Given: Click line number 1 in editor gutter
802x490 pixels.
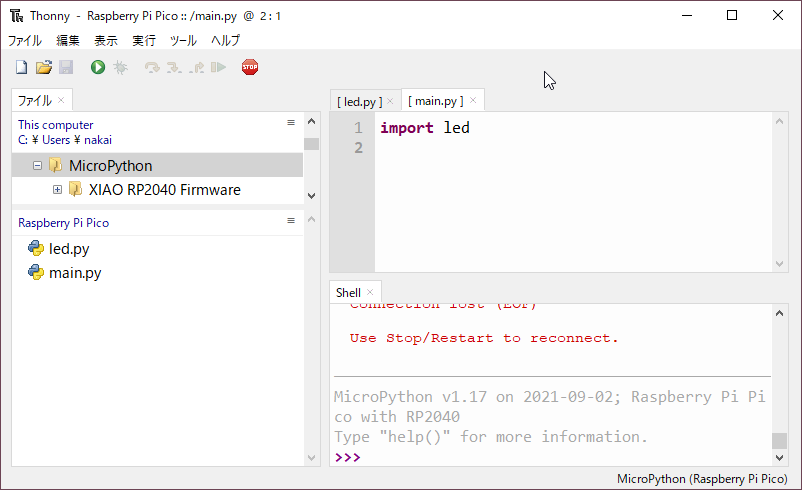Looking at the screenshot, I should [358, 127].
